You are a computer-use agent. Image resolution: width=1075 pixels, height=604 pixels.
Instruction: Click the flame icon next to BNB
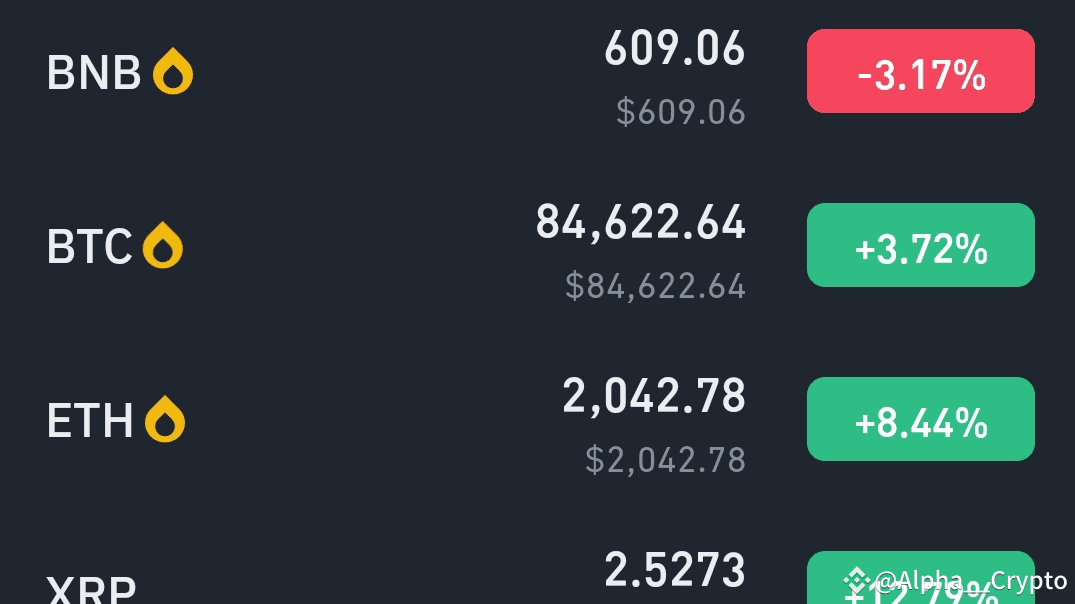point(173,71)
